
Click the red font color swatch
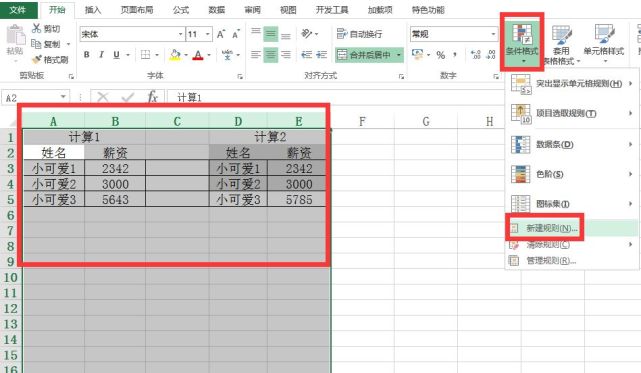tap(198, 55)
